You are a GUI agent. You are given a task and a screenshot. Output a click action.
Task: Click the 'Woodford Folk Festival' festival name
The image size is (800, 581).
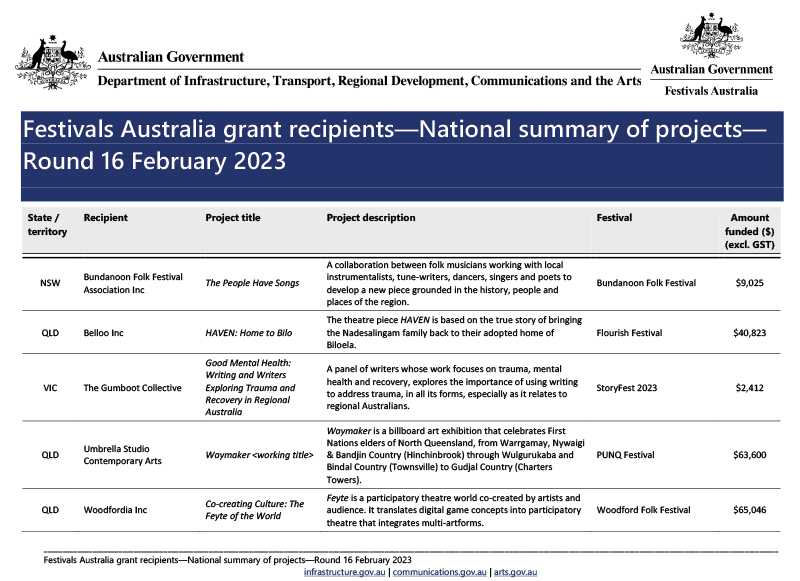[x=644, y=509]
